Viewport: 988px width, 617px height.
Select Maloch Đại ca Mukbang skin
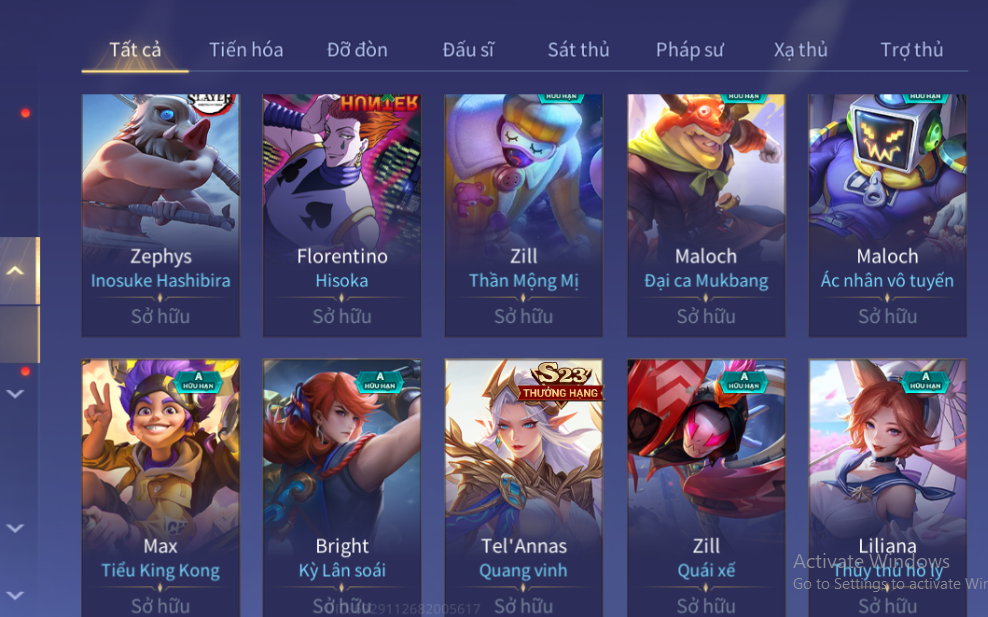pos(706,215)
